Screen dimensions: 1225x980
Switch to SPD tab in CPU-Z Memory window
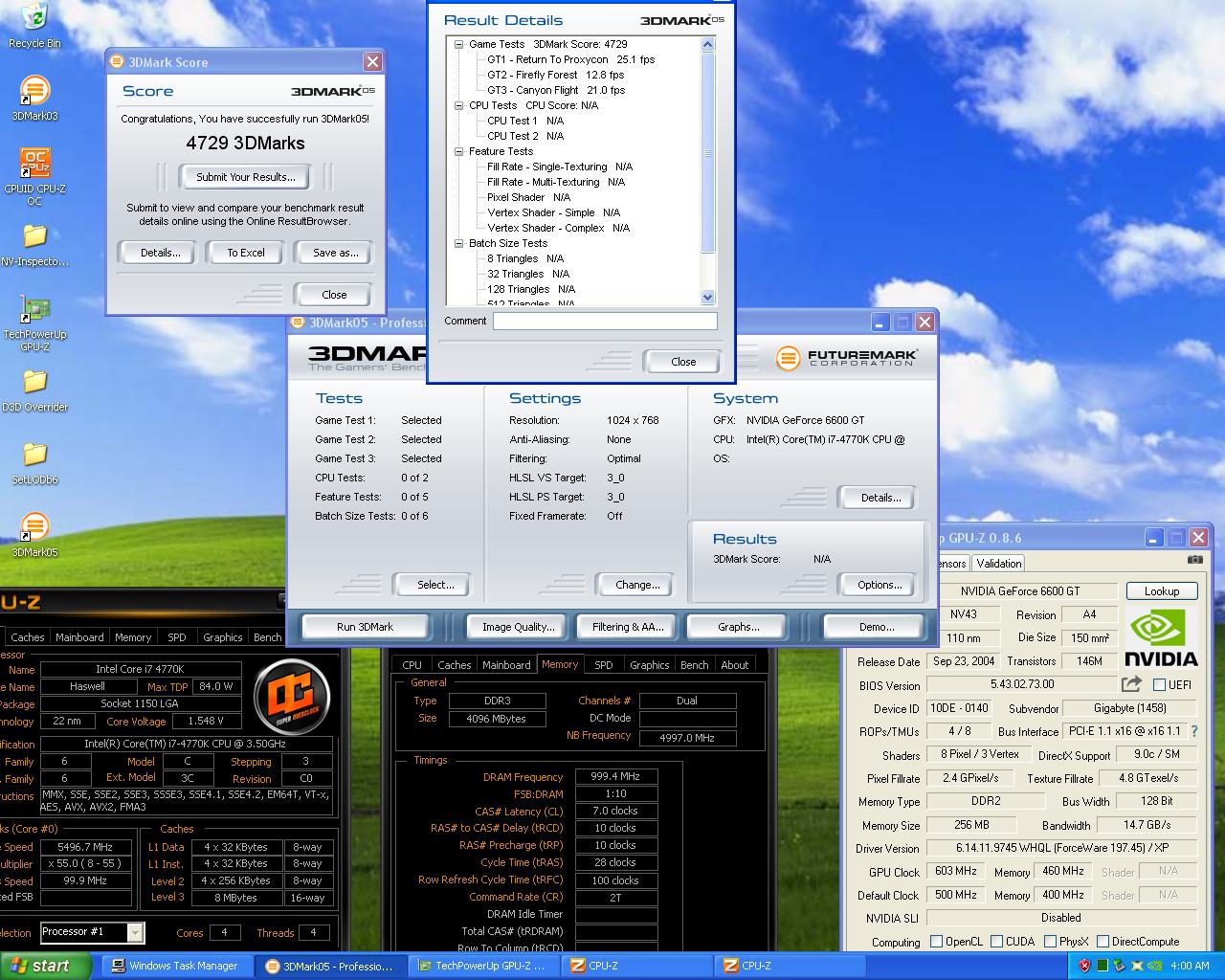[x=604, y=665]
